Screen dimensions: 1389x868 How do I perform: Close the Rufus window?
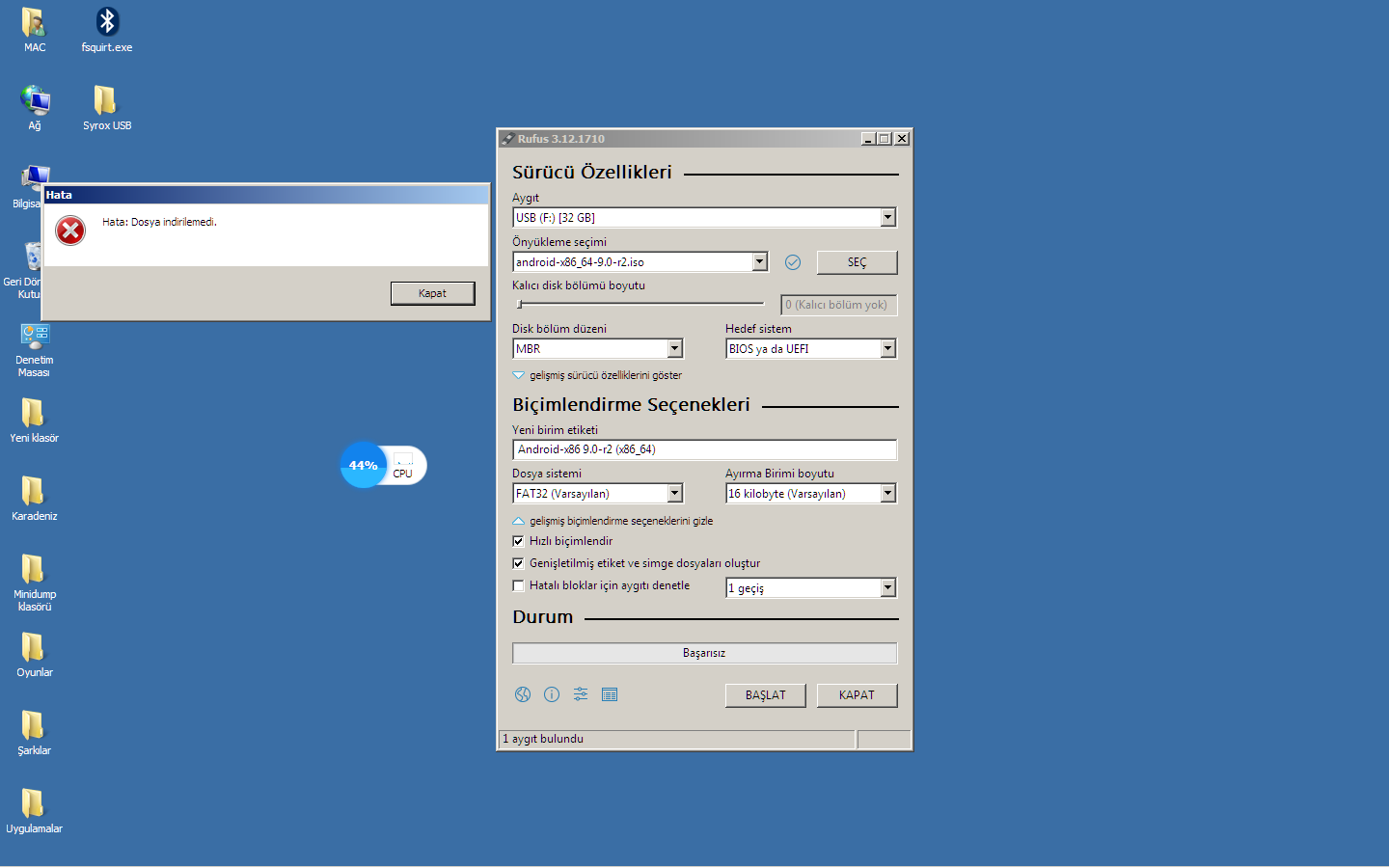click(x=902, y=139)
